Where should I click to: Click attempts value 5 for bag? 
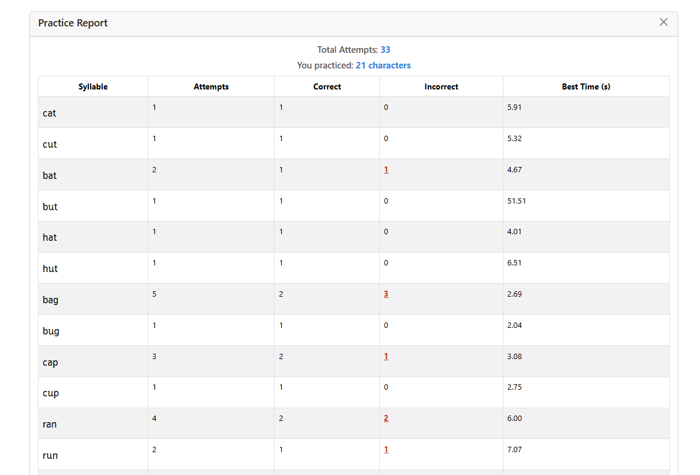[154, 294]
